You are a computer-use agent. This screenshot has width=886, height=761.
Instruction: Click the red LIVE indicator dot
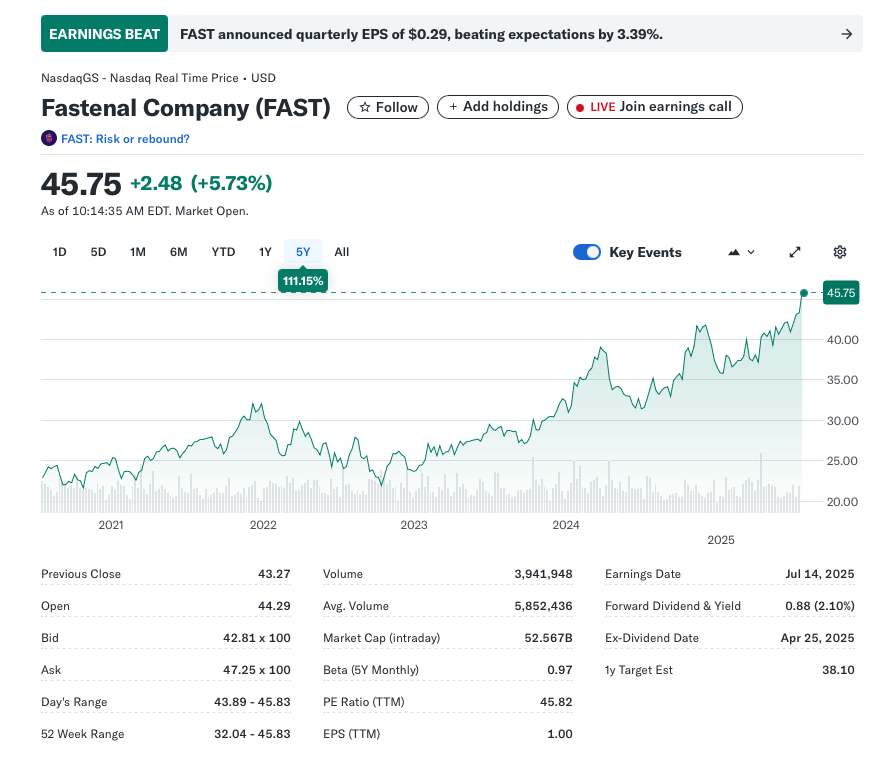coord(580,107)
